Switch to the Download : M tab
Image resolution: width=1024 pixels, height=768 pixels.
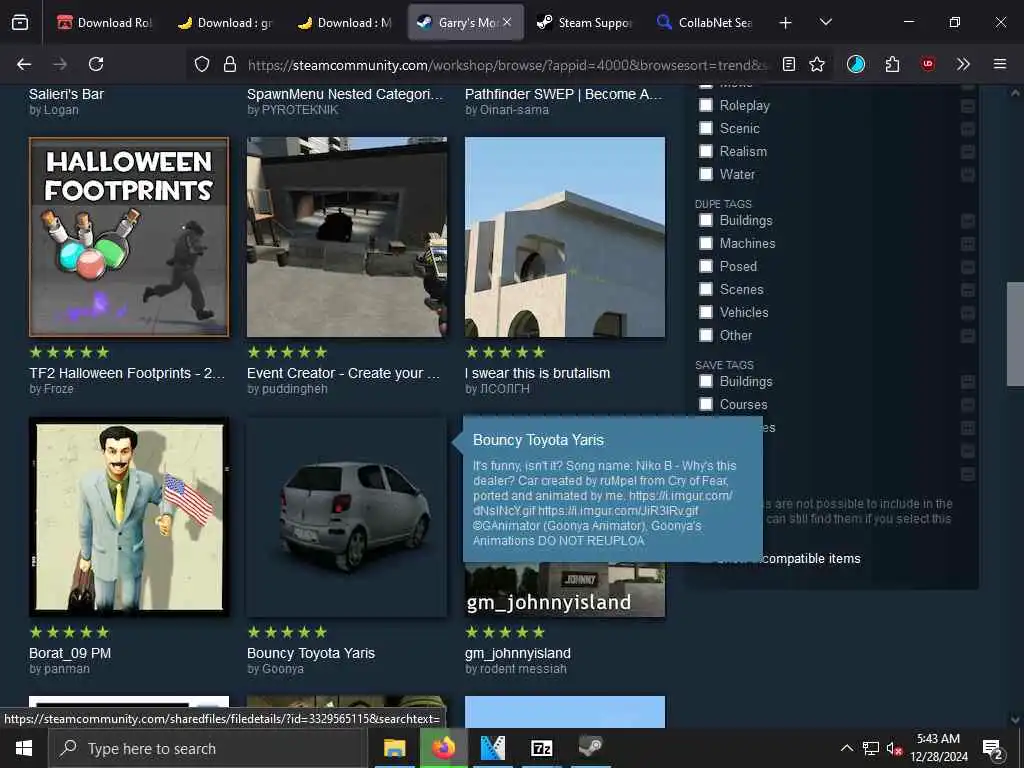[345, 23]
